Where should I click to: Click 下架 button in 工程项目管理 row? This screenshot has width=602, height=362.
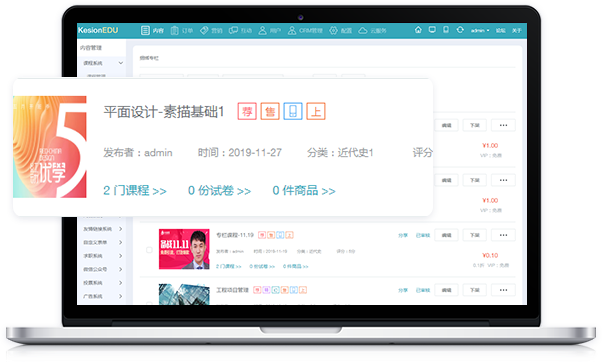tap(475, 290)
